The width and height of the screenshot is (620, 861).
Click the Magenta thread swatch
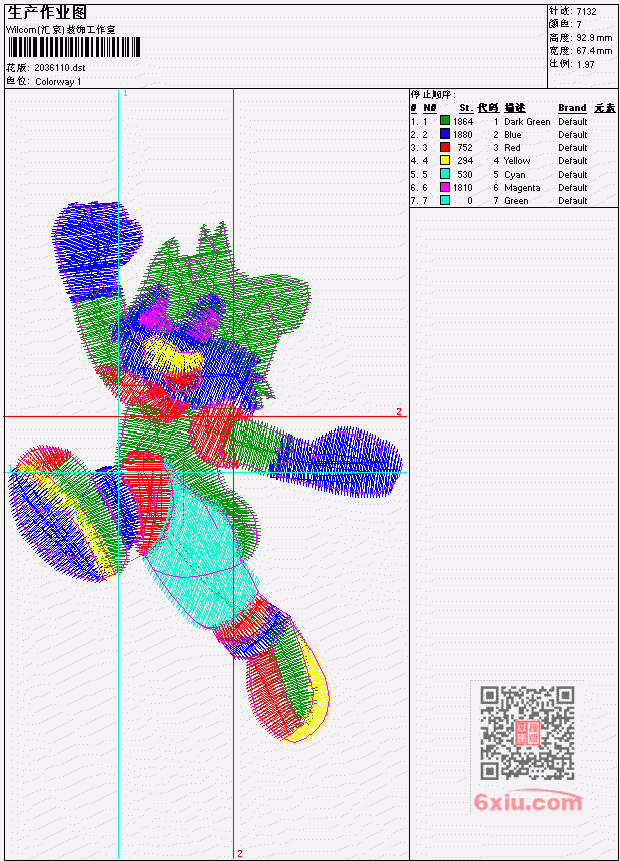pos(445,187)
